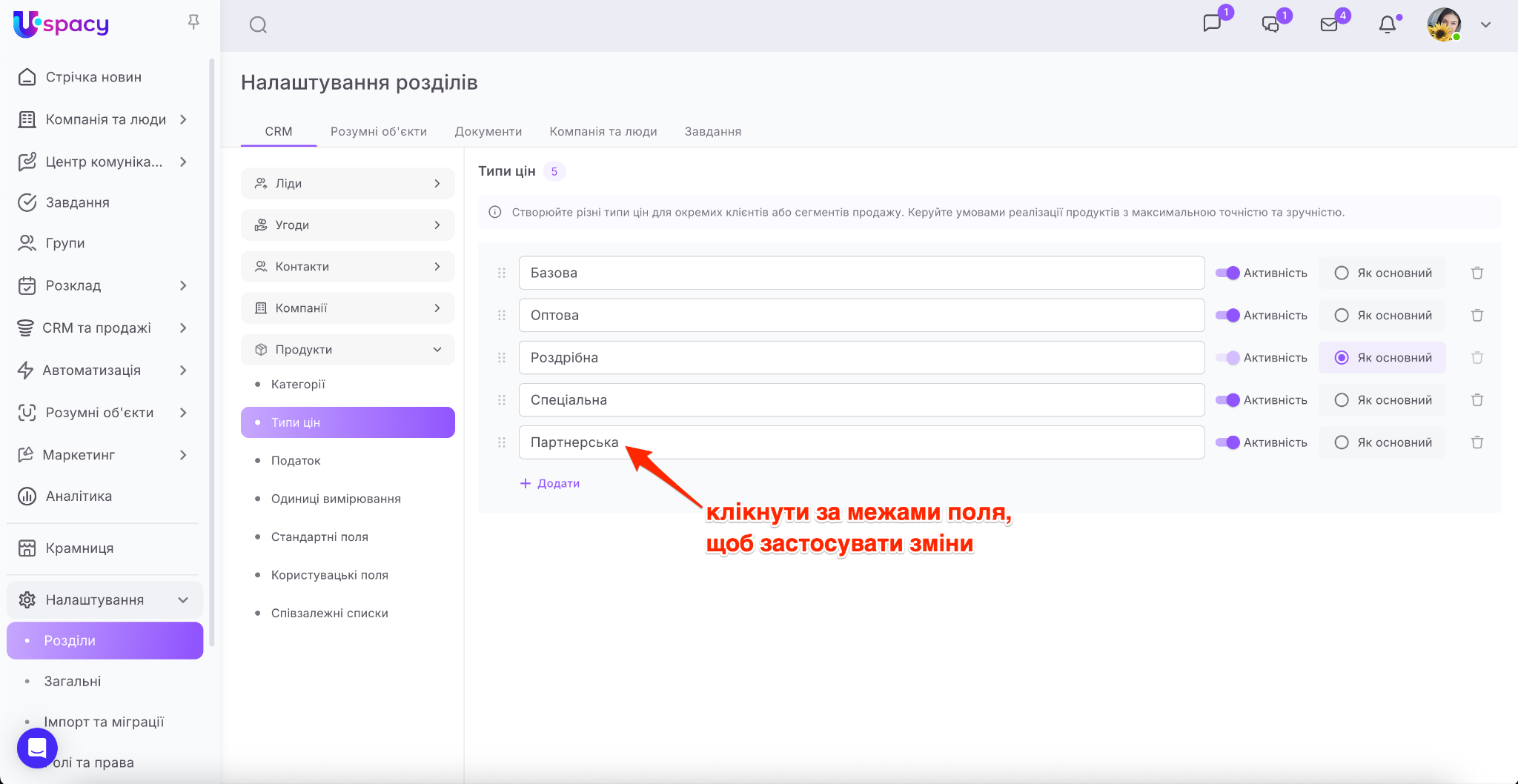Delete the Базова price type
Image resolution: width=1518 pixels, height=784 pixels.
(1477, 273)
